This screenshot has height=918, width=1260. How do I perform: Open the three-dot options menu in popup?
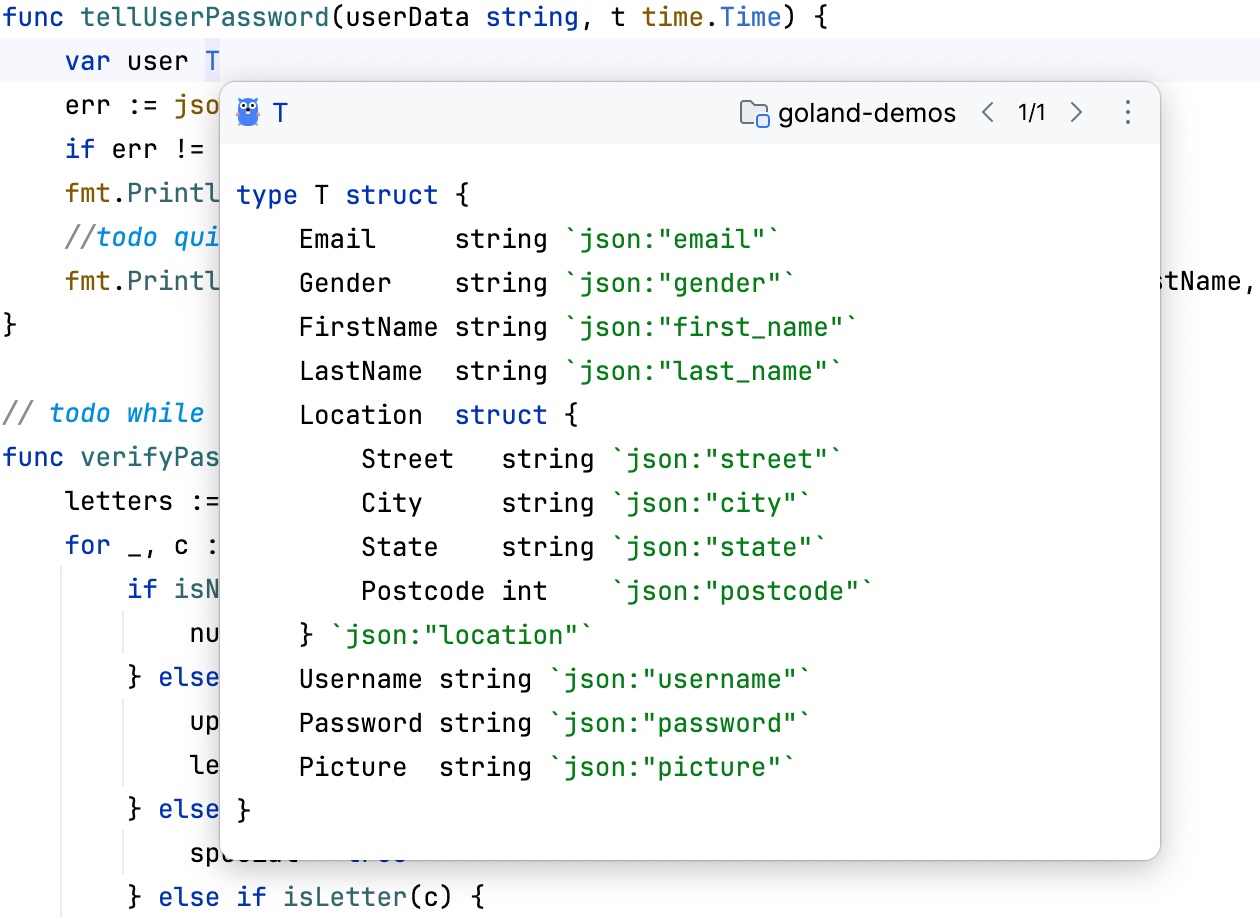[x=1127, y=113]
